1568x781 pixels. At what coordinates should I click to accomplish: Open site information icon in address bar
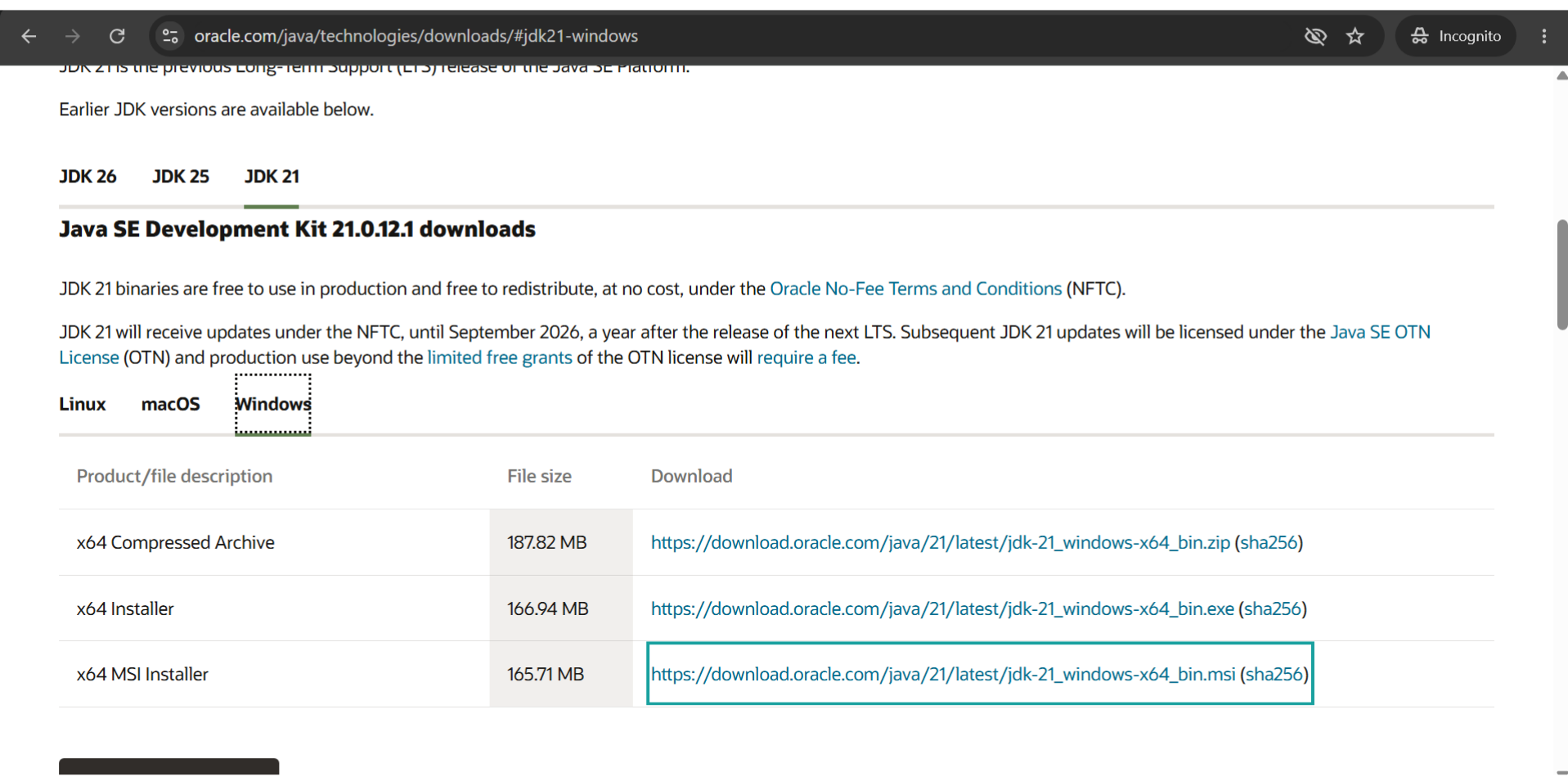[x=170, y=36]
